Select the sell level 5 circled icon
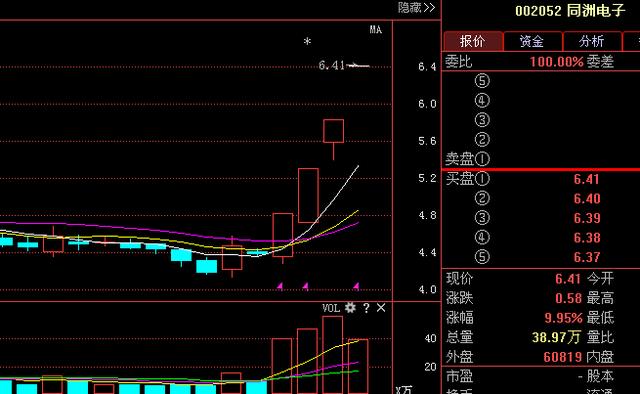Screen dimensions: 640x394 482,80
